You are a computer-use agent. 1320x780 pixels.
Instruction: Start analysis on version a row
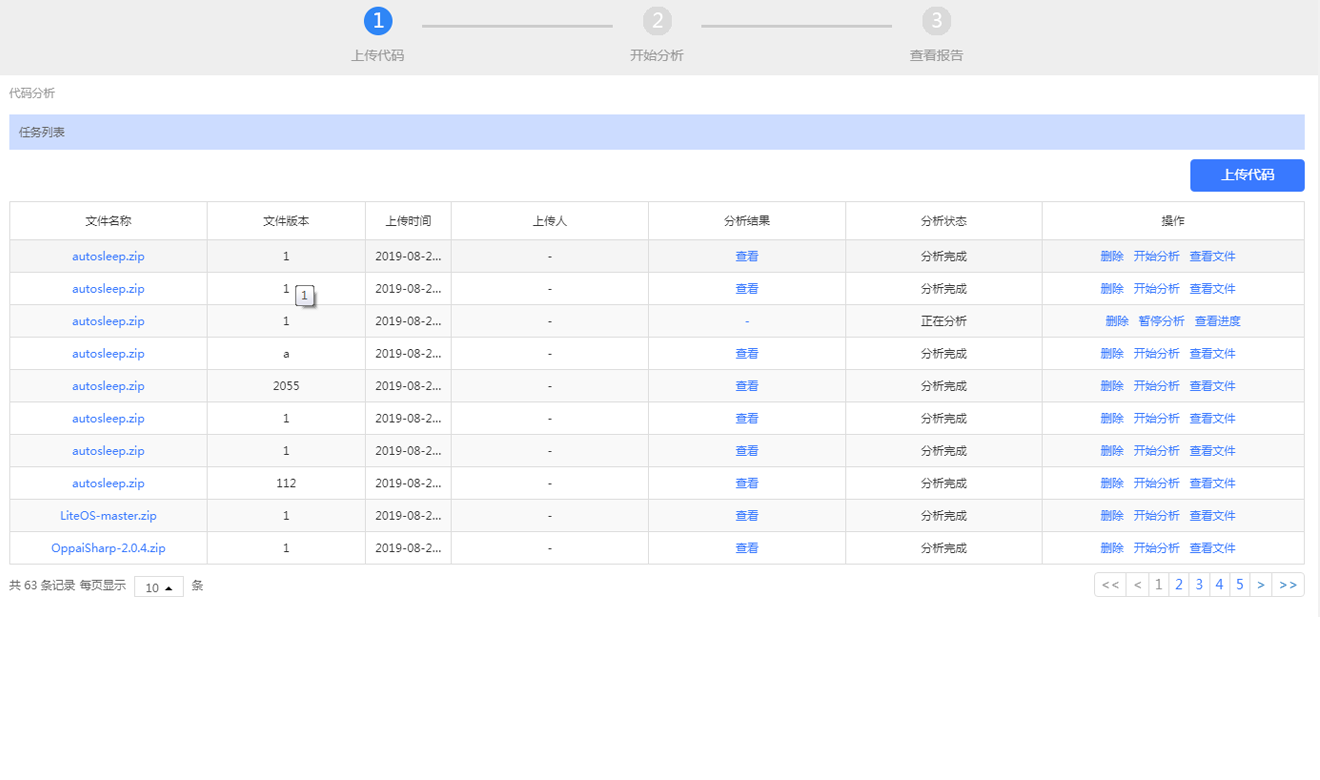[x=1156, y=354]
